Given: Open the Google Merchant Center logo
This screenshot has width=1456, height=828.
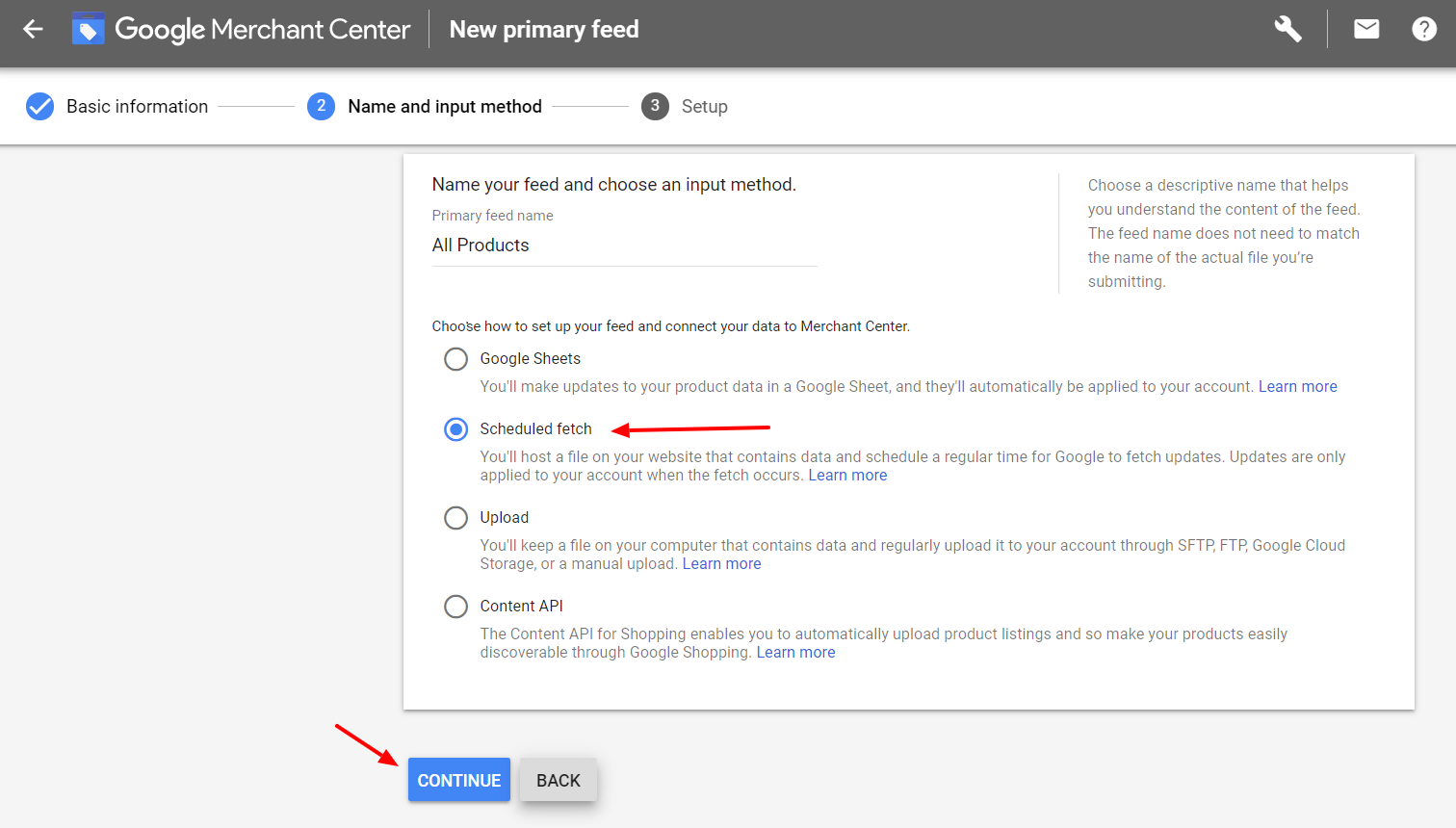Looking at the screenshot, I should pyautogui.click(x=242, y=29).
